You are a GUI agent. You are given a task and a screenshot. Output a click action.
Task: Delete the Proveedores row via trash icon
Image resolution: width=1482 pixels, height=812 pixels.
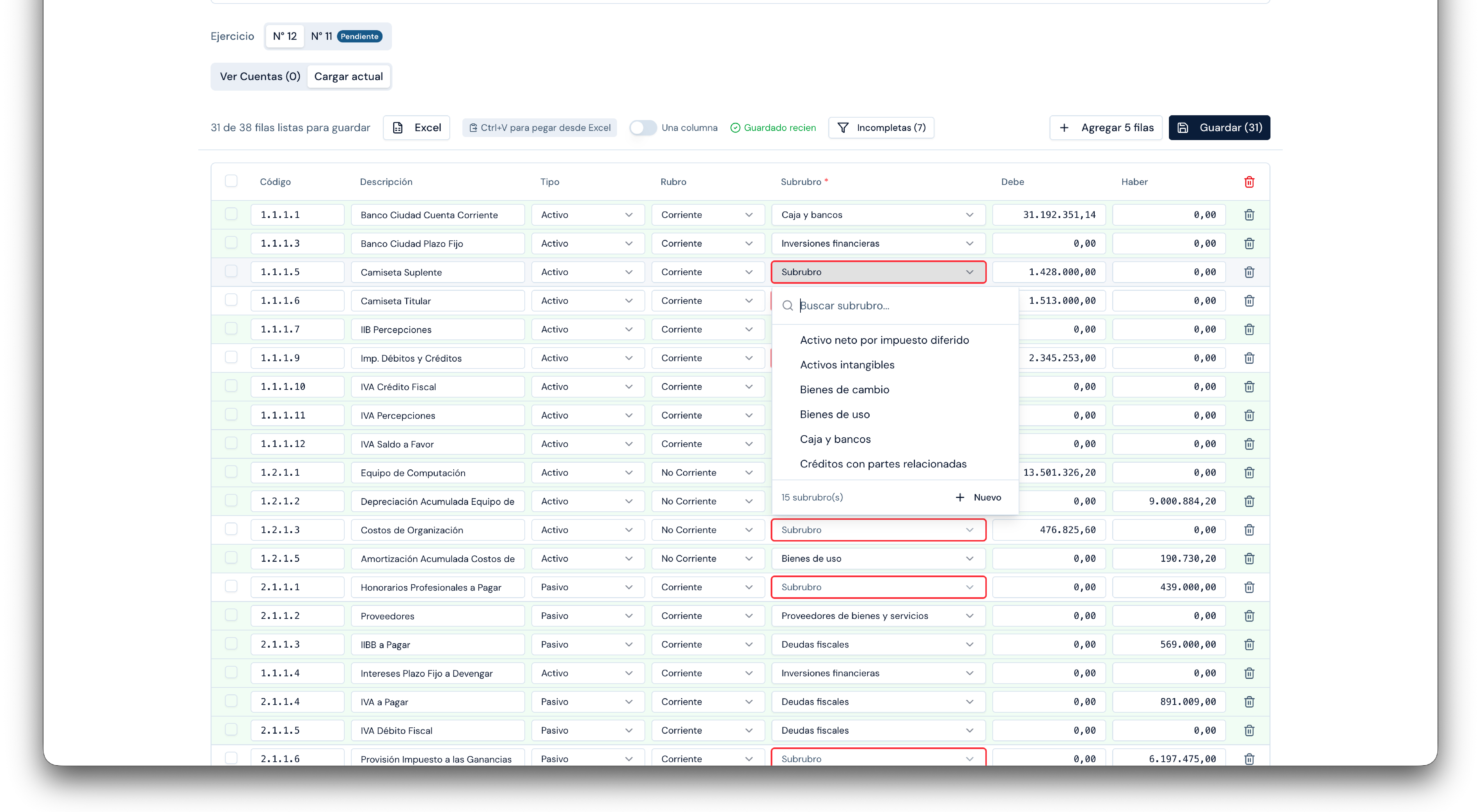[1249, 616]
